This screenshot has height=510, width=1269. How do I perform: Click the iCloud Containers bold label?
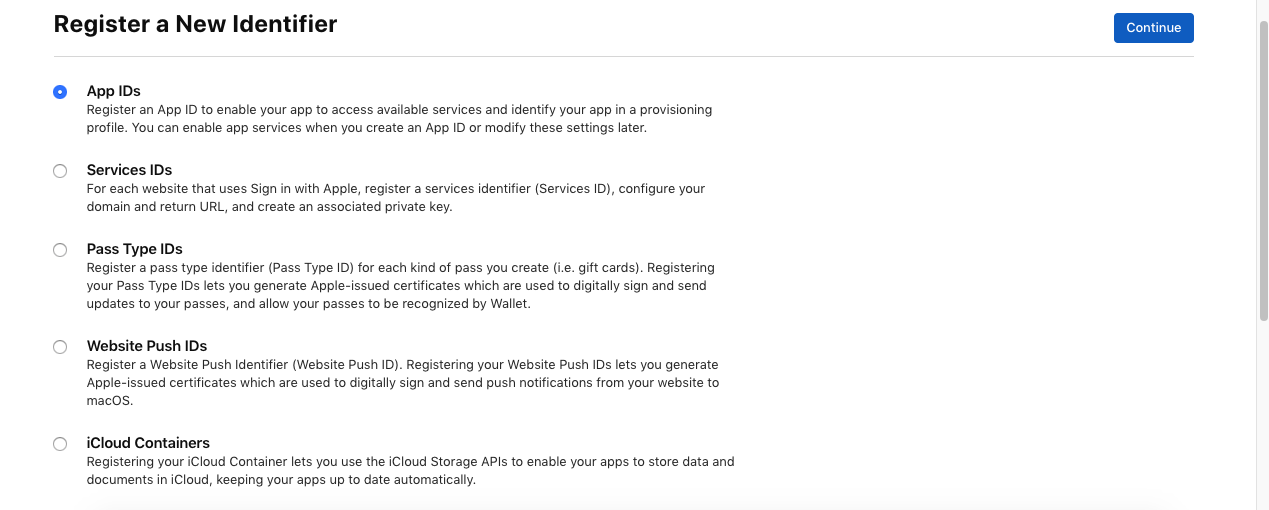click(149, 443)
